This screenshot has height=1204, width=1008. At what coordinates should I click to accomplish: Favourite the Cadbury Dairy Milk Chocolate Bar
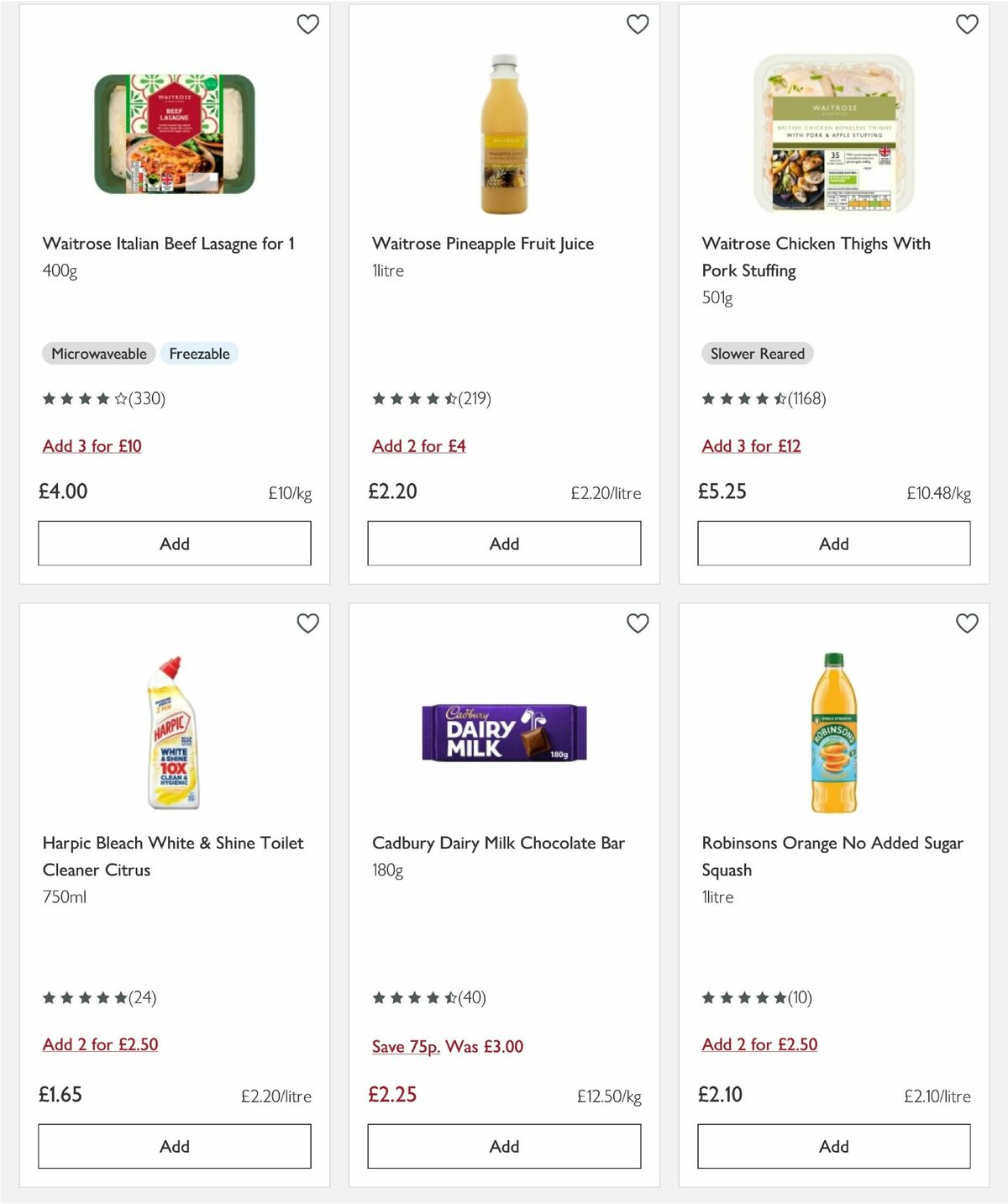638,623
